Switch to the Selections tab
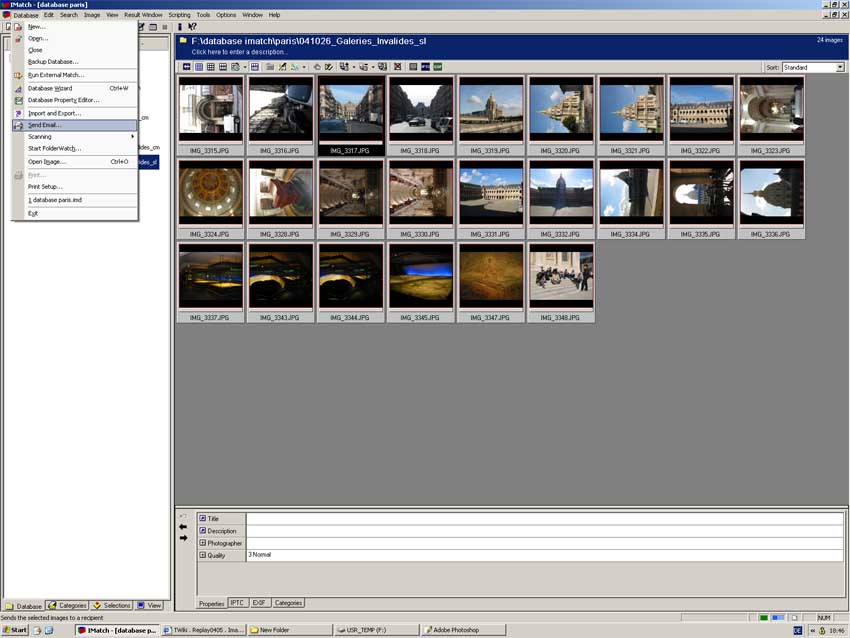Screen dimensions: 850x638 point(112,605)
